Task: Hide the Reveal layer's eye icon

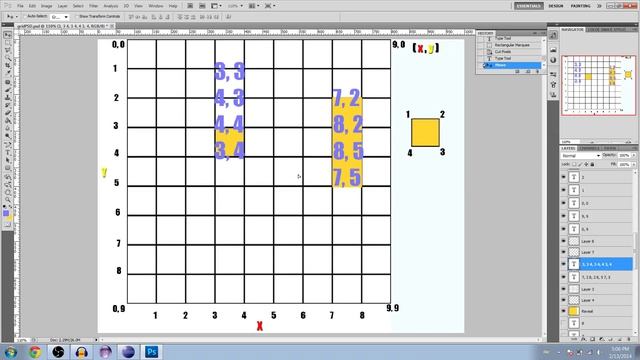Action: coord(564,311)
